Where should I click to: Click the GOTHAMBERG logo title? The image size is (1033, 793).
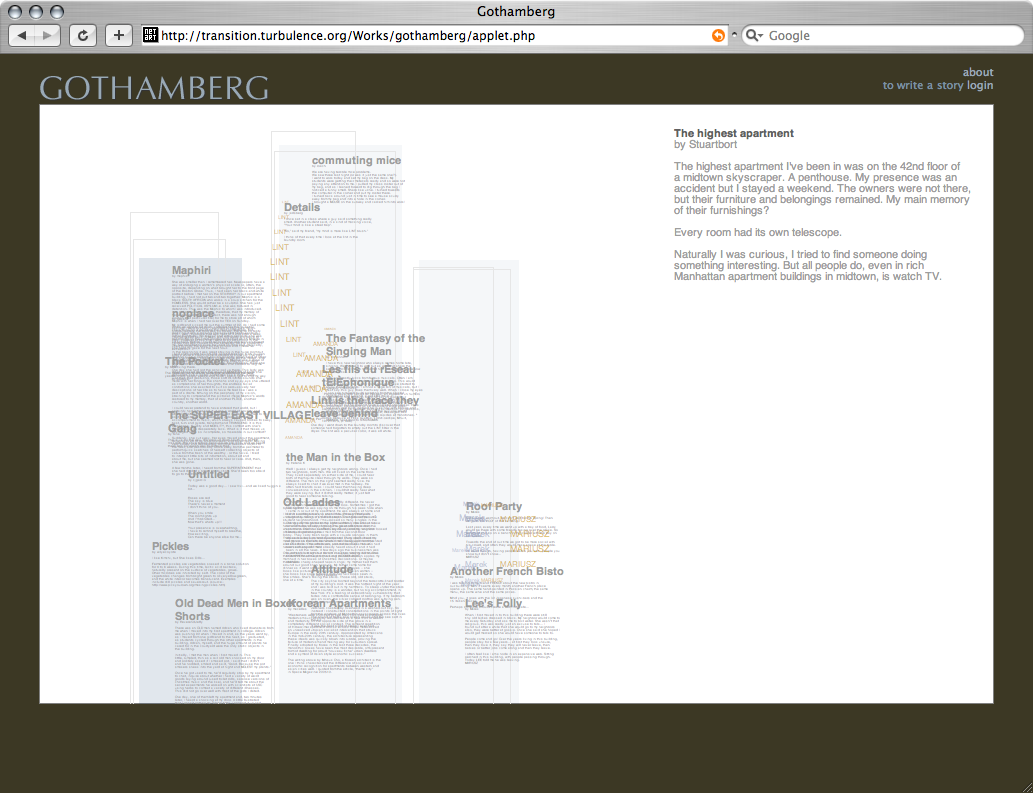point(154,88)
